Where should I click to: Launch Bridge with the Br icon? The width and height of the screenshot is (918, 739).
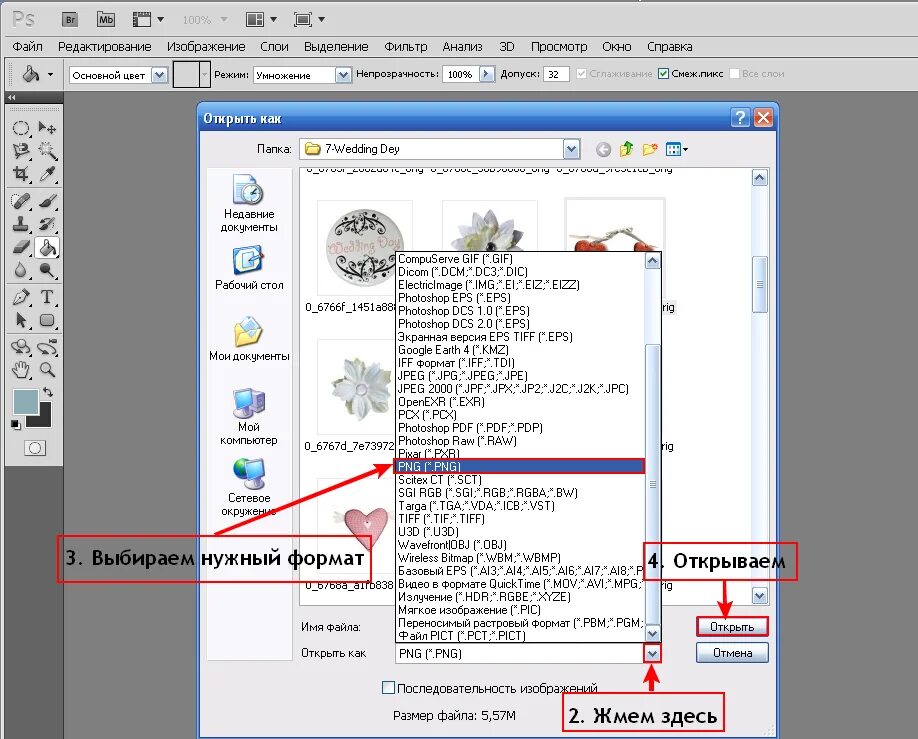[70, 19]
